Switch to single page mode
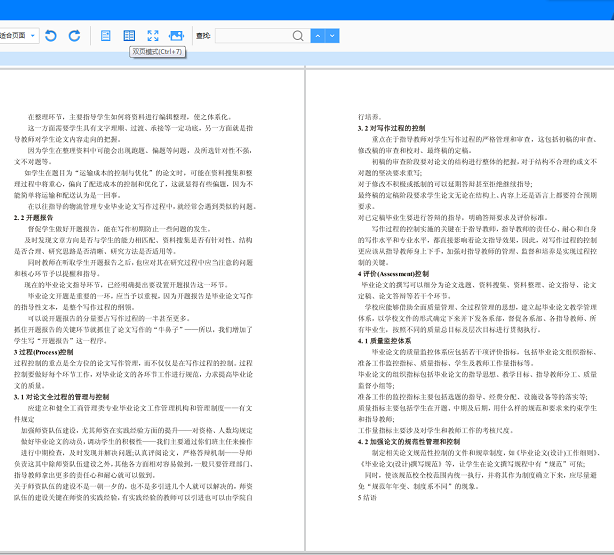The image size is (614, 555). (105, 36)
